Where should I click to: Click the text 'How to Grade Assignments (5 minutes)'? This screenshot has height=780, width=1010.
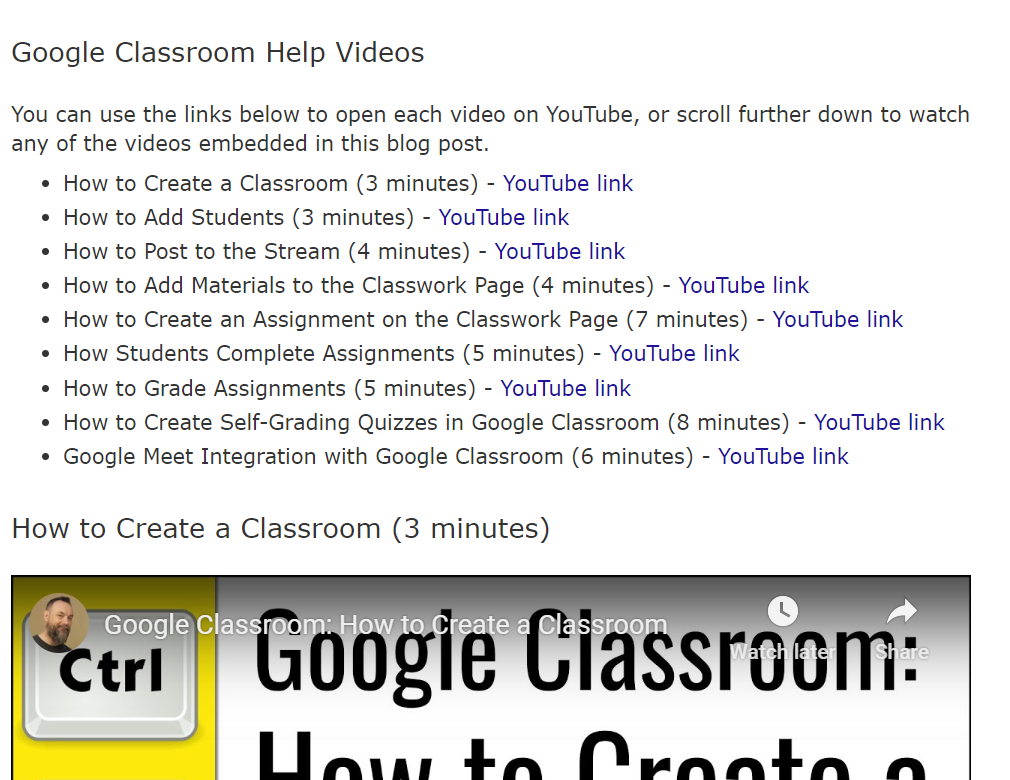tap(269, 388)
